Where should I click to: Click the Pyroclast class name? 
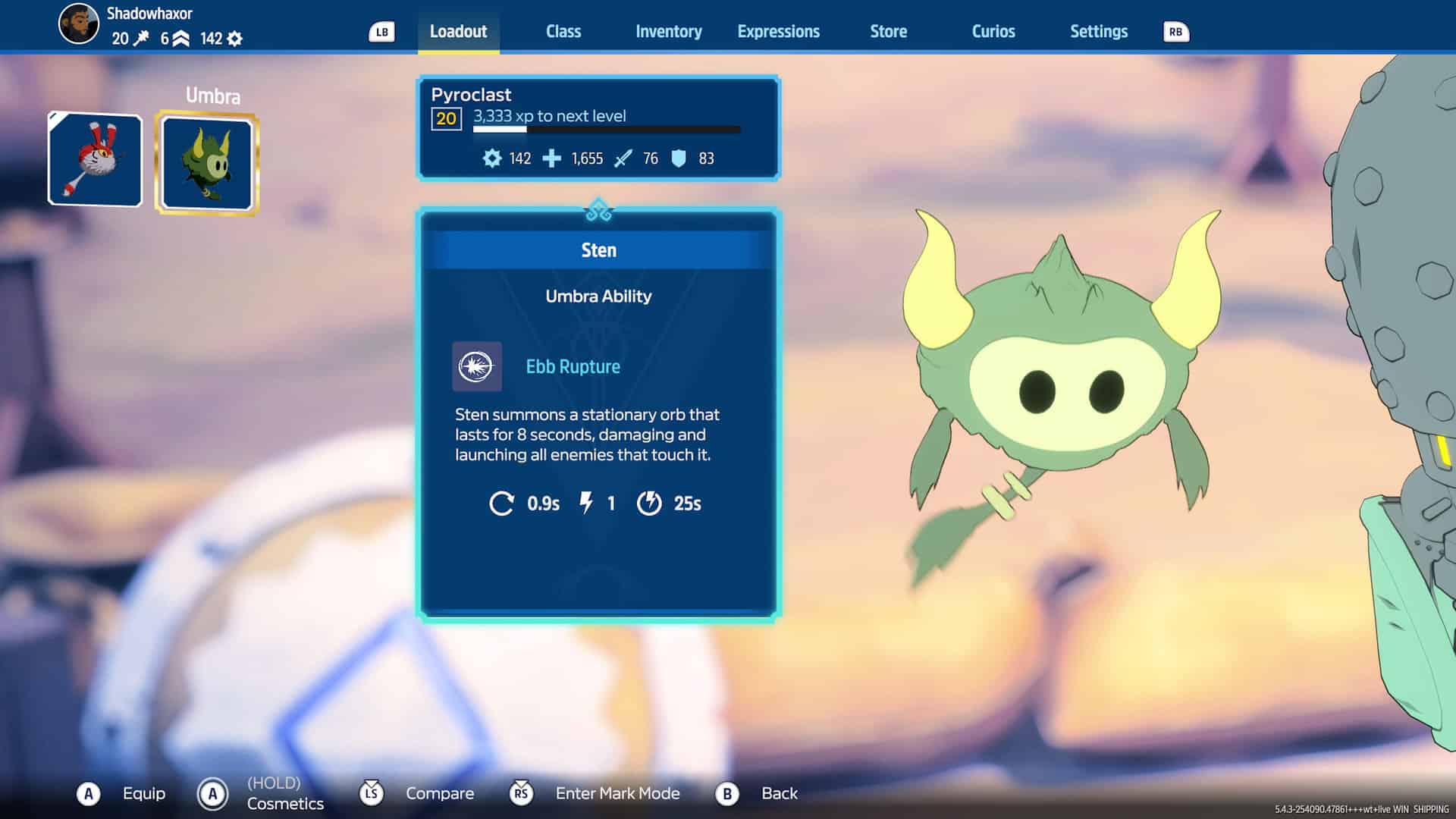pos(471,95)
